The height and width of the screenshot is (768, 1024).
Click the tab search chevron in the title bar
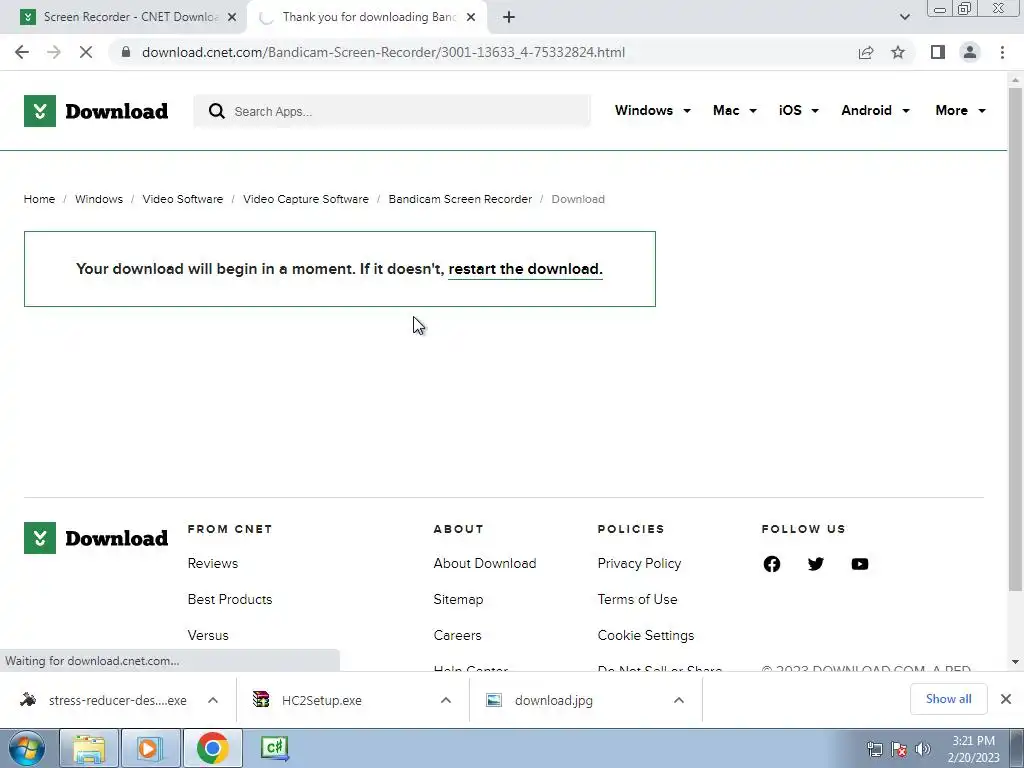pos(904,17)
